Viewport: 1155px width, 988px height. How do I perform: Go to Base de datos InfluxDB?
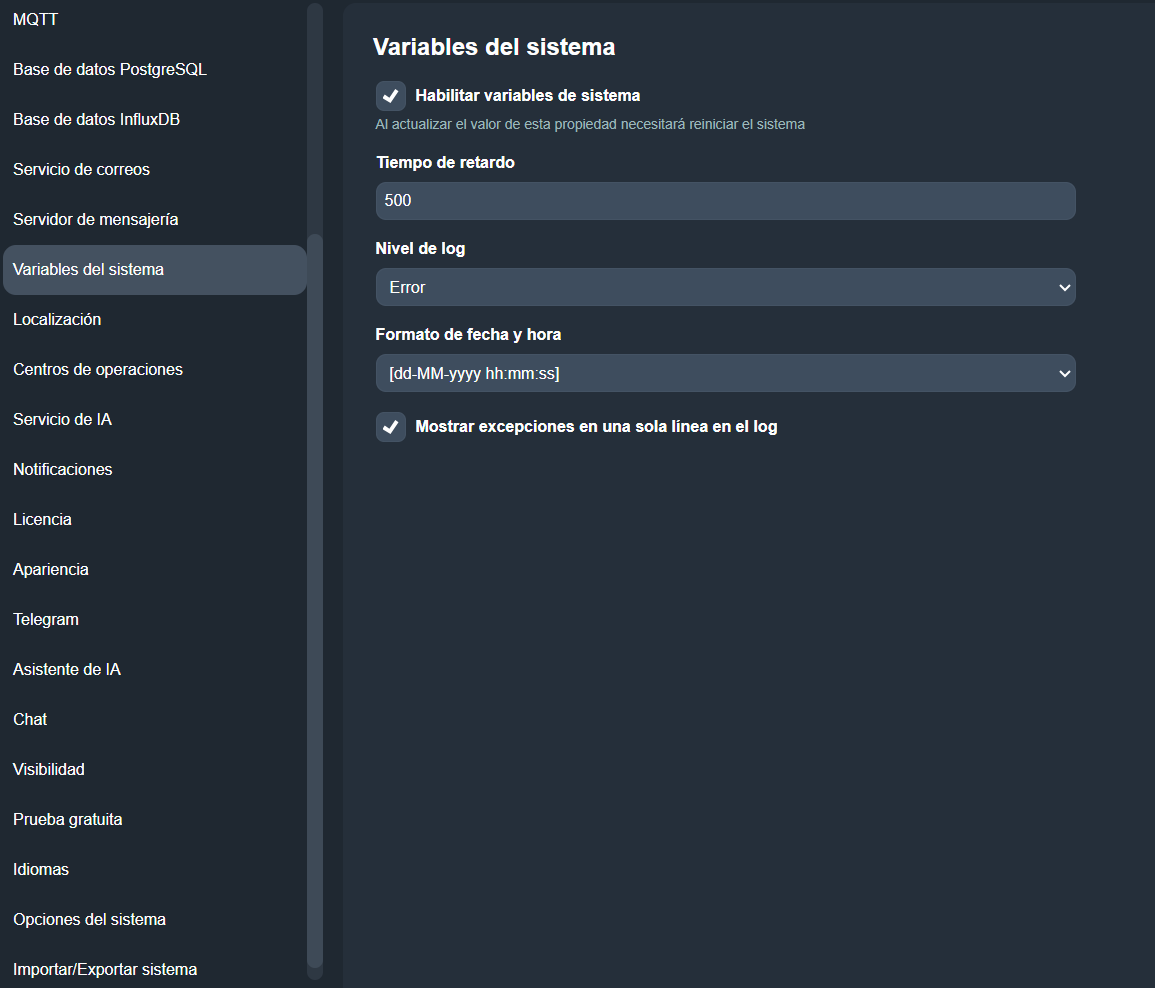(96, 119)
